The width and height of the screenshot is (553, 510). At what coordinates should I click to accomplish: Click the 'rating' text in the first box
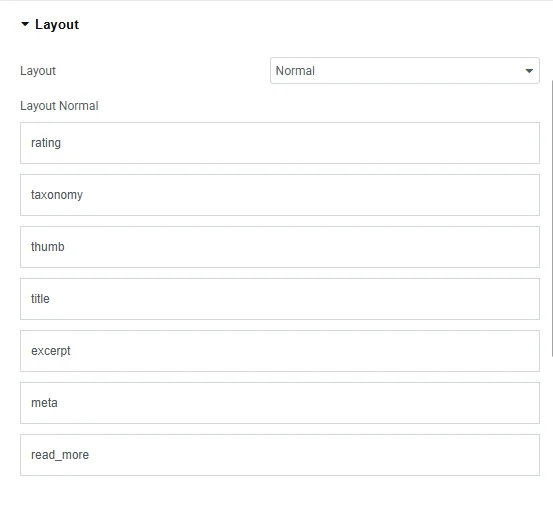[x=46, y=143]
